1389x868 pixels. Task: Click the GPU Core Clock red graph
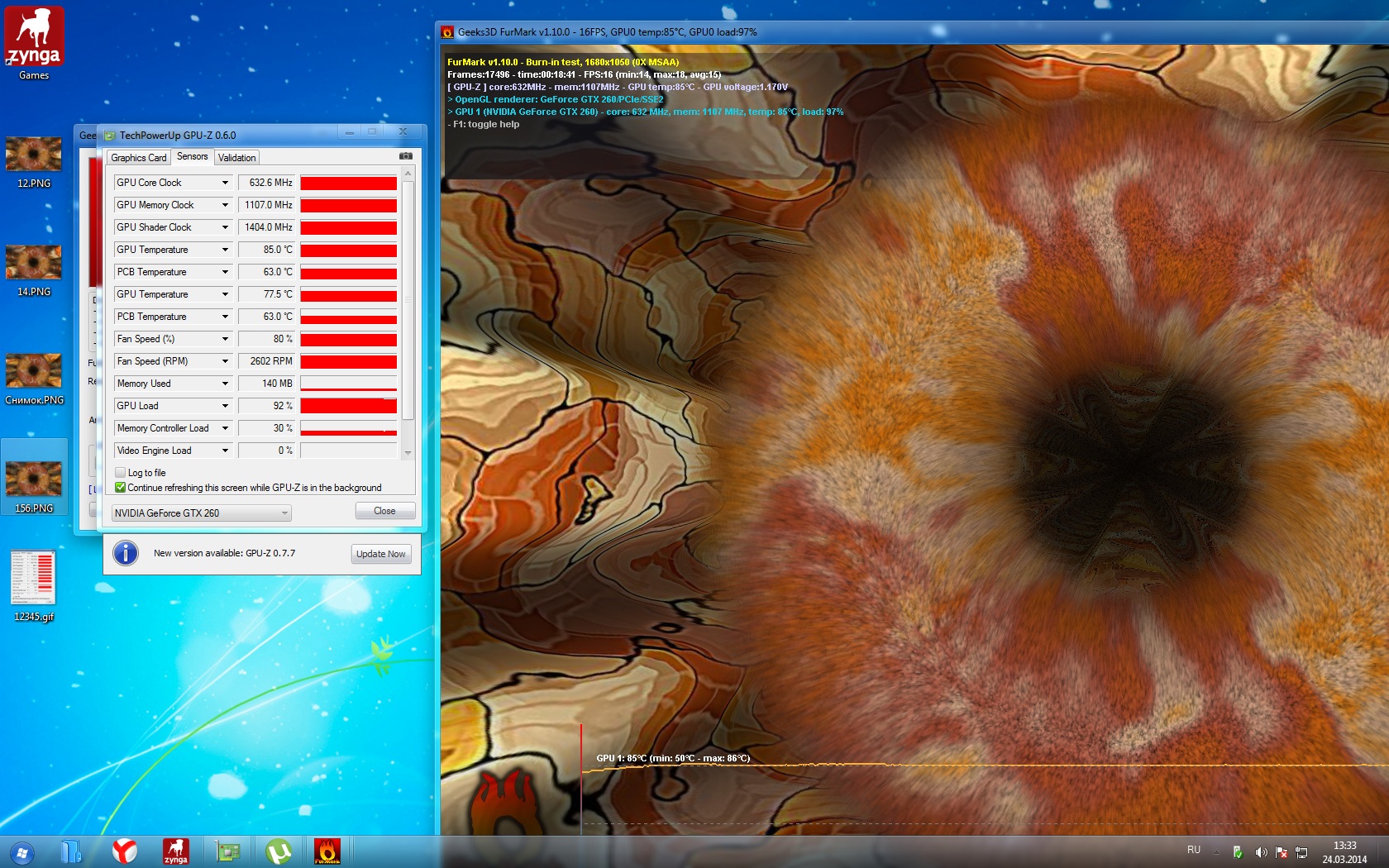[349, 183]
